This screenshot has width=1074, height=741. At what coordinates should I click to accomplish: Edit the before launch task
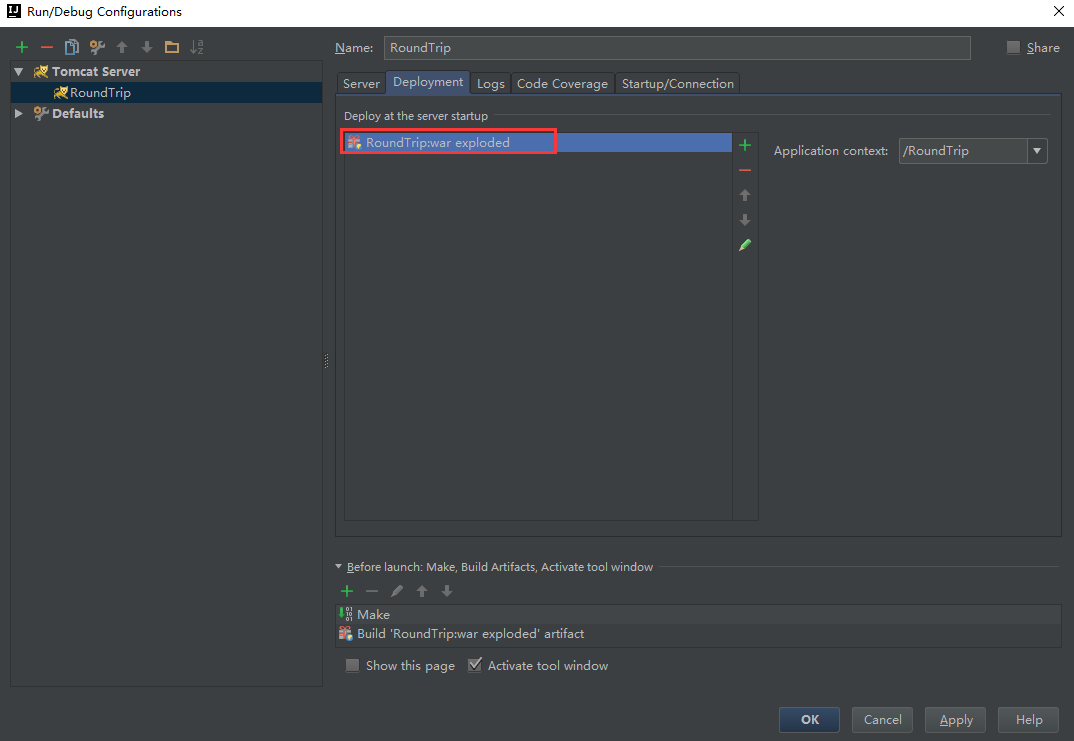point(397,591)
